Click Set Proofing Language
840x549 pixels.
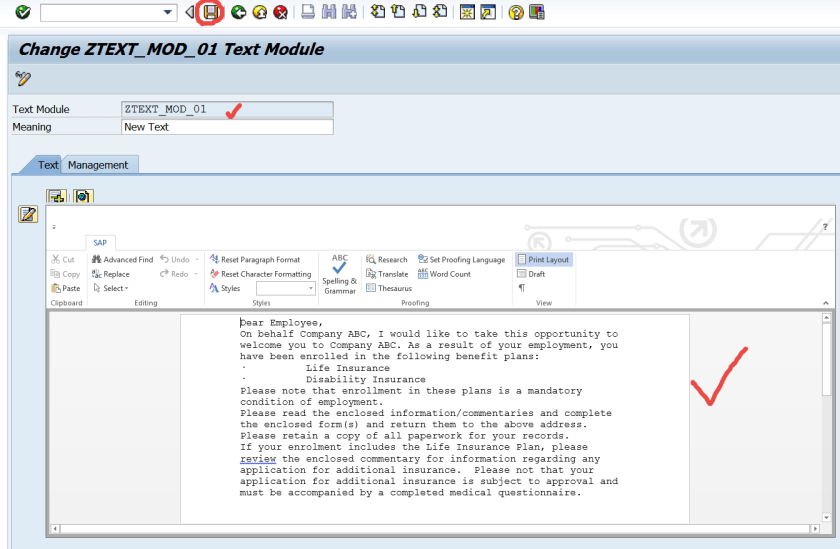(462, 259)
